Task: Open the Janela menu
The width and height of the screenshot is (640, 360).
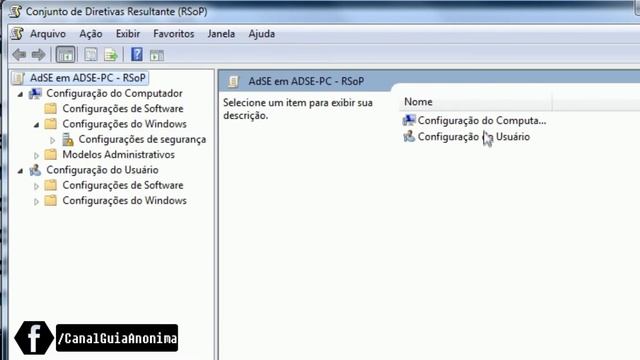Action: click(221, 34)
